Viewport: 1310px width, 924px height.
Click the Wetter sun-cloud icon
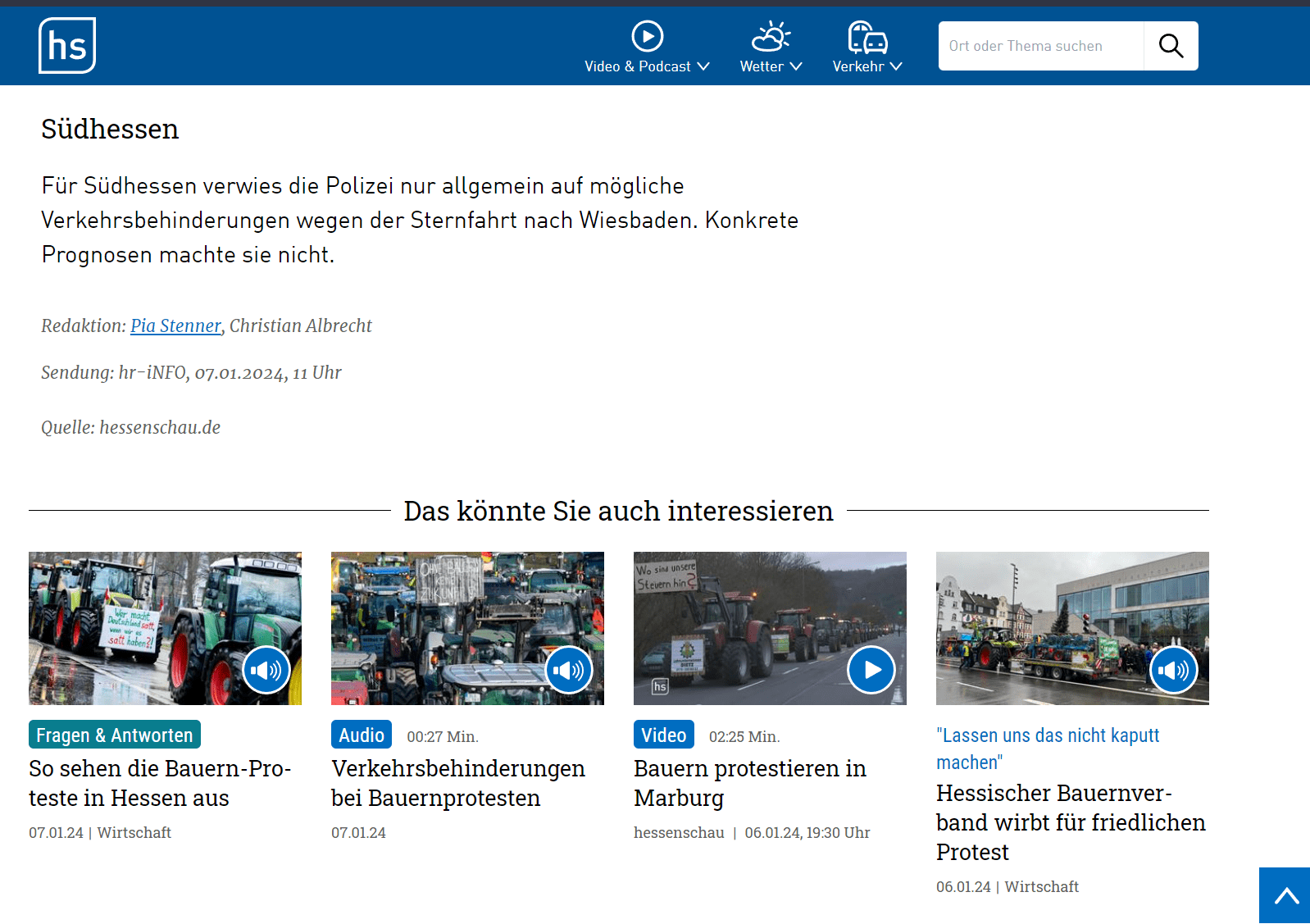coord(771,36)
